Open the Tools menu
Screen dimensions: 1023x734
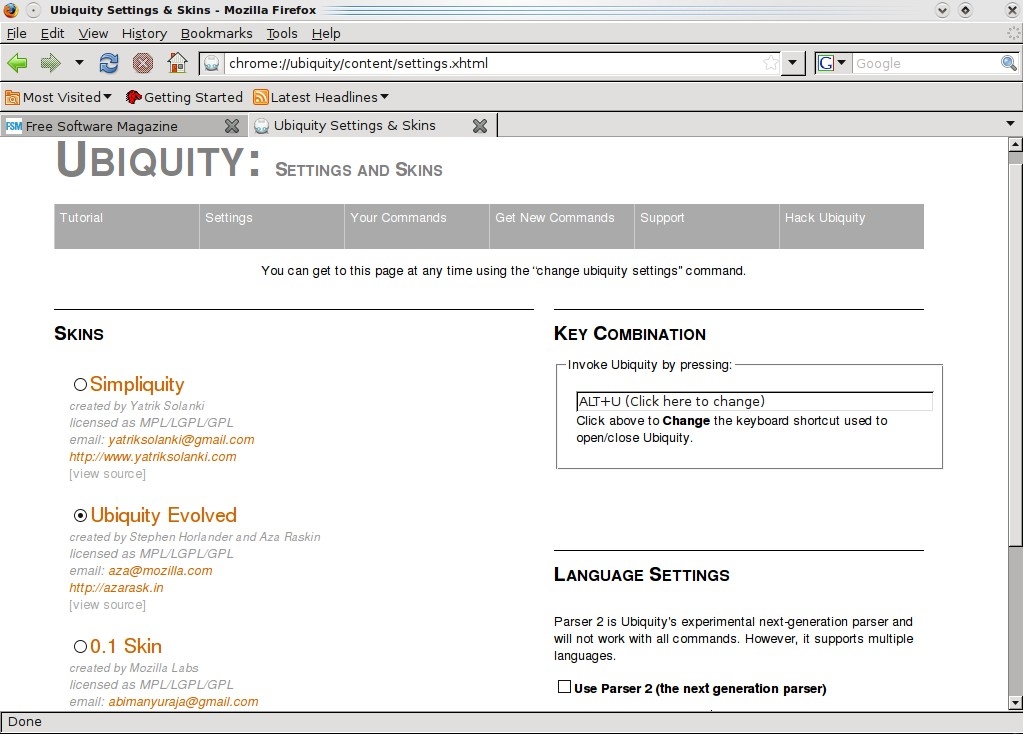[x=282, y=33]
